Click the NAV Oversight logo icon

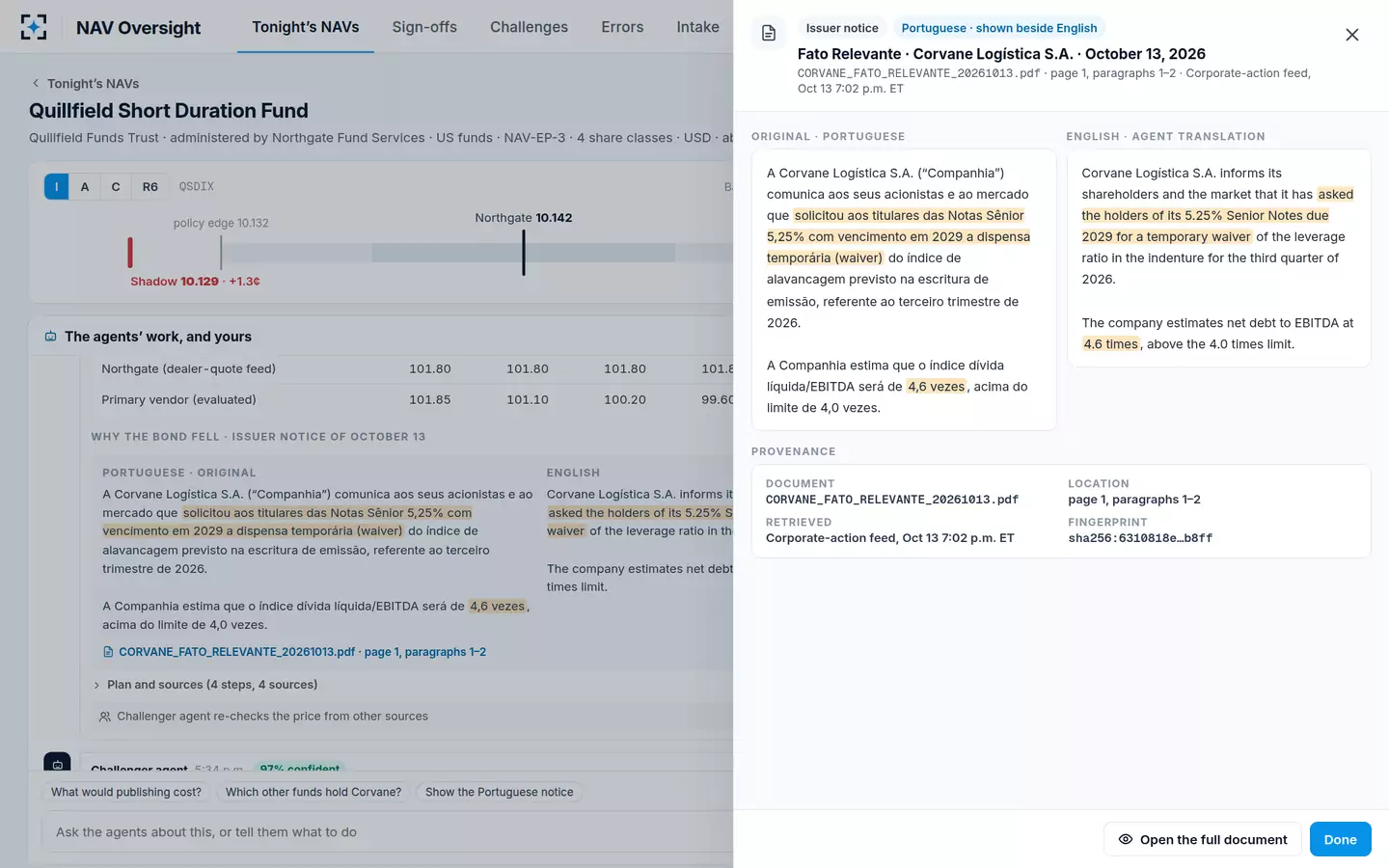click(x=34, y=27)
